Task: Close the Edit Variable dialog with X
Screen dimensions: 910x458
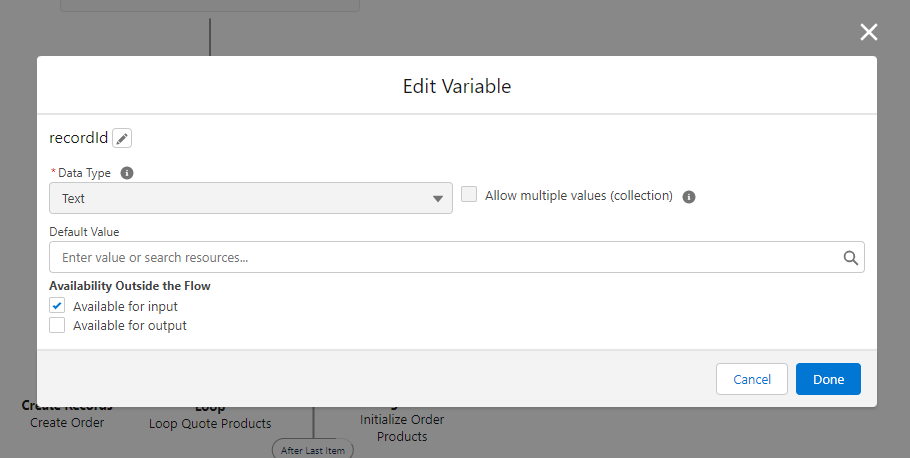Action: [868, 32]
